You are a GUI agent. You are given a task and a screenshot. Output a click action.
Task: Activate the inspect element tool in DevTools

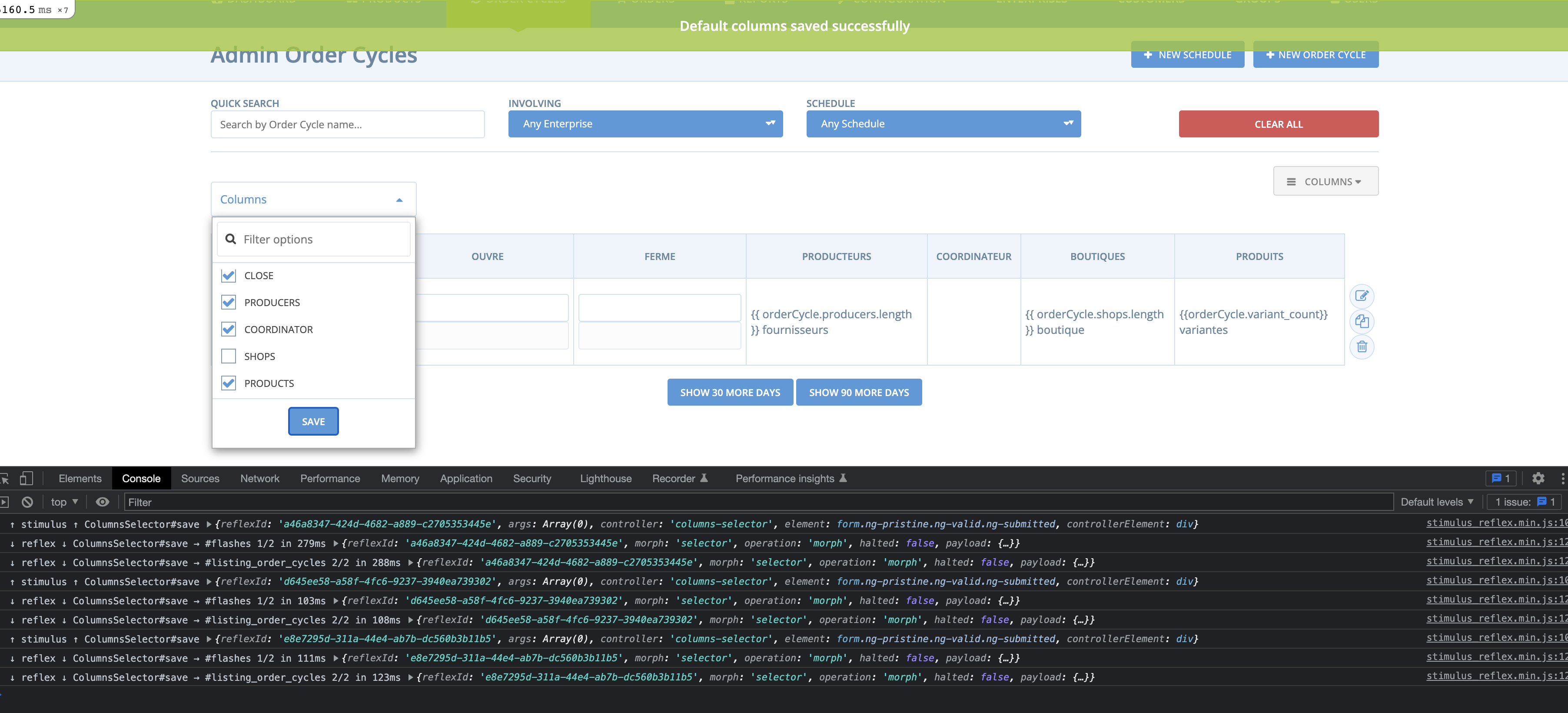point(6,478)
